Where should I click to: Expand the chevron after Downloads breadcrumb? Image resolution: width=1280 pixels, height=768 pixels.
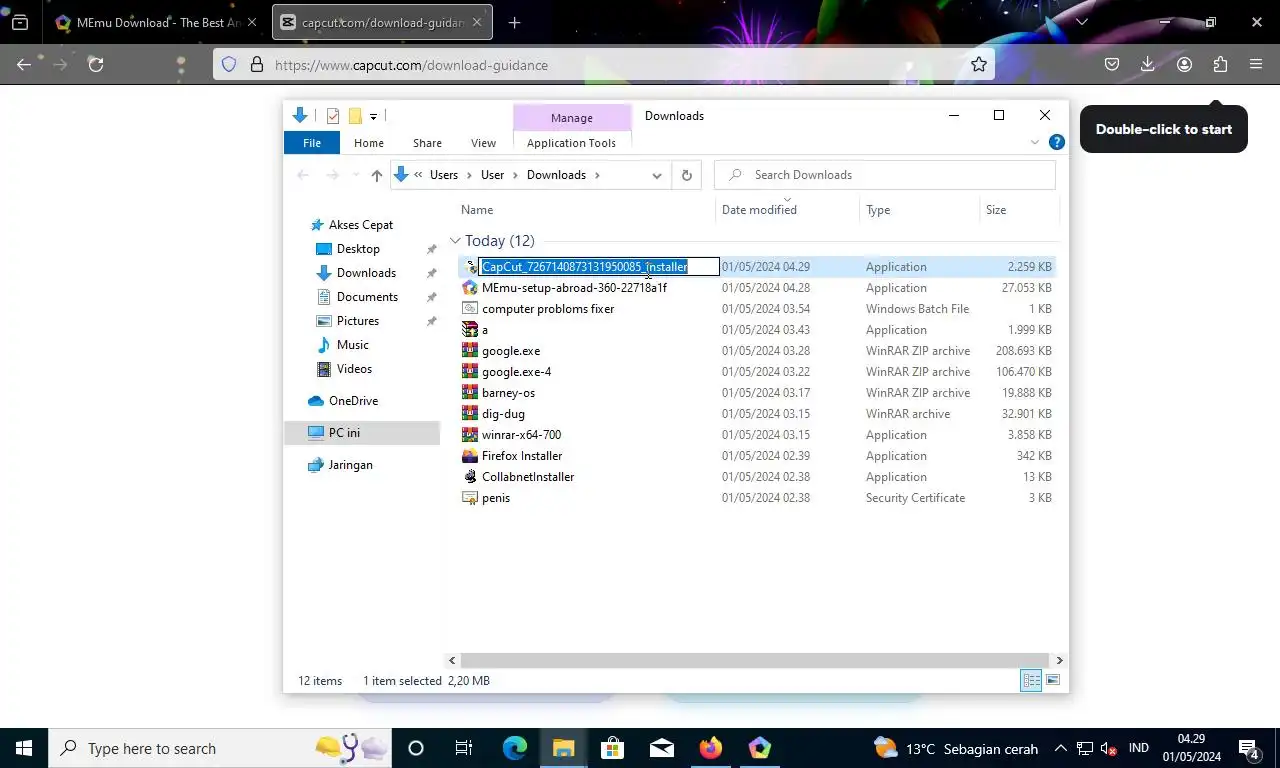[x=597, y=175]
